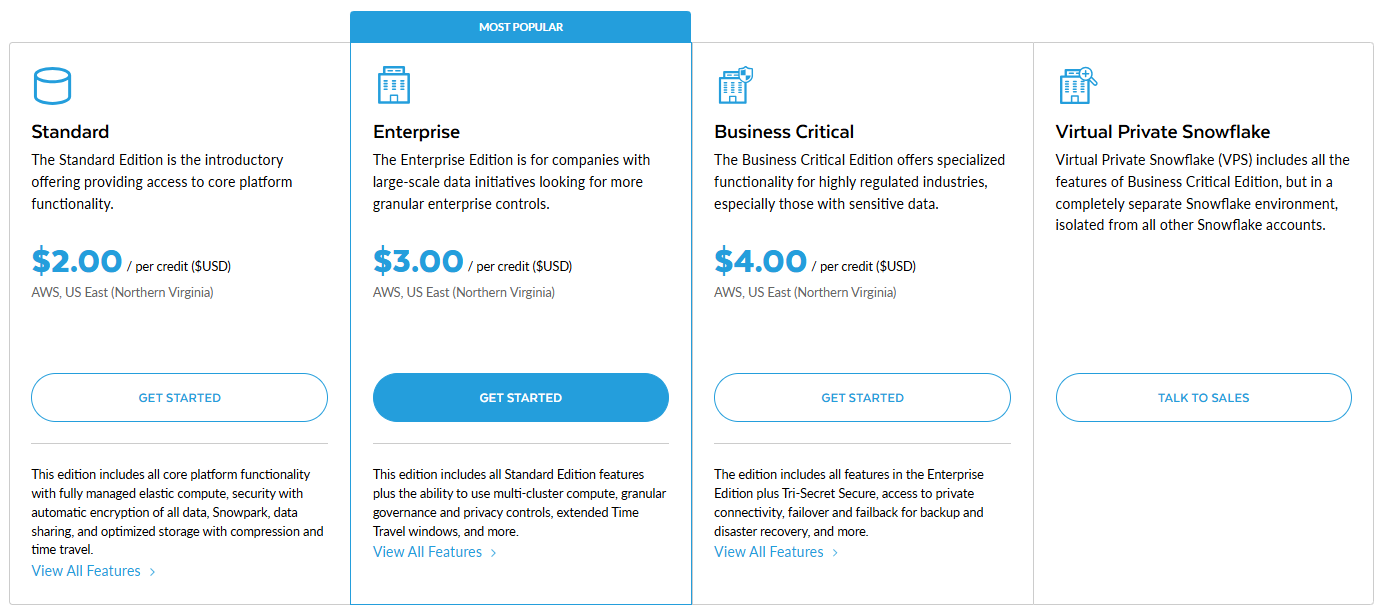
Task: Click the $3.00 per credit price
Action: point(419,261)
